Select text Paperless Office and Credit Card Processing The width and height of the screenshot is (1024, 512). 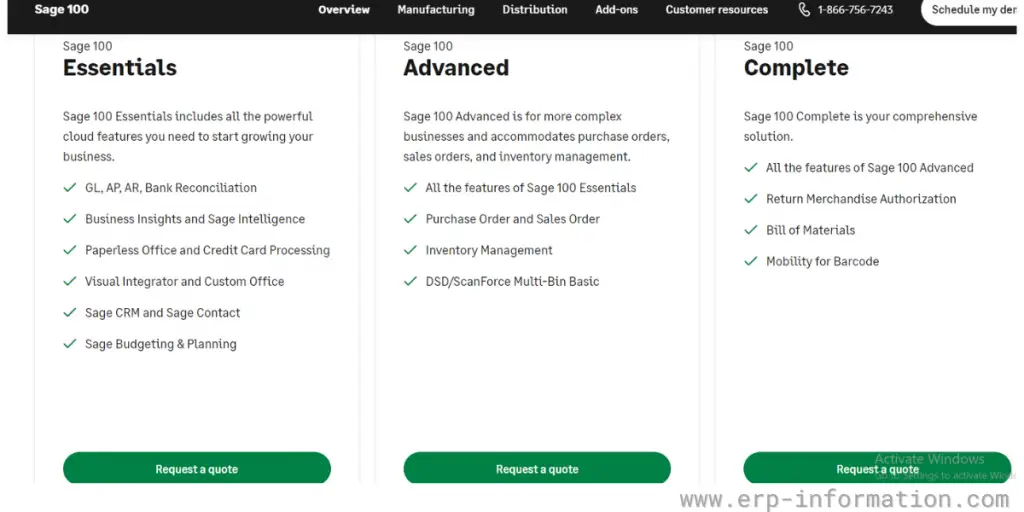tap(207, 250)
